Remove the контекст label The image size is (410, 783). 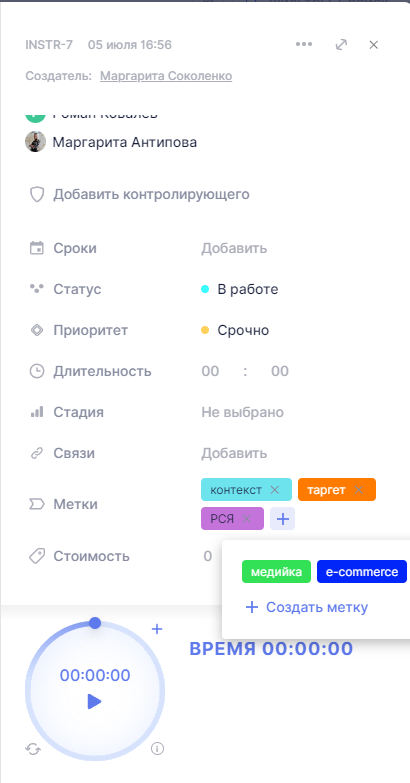point(274,490)
